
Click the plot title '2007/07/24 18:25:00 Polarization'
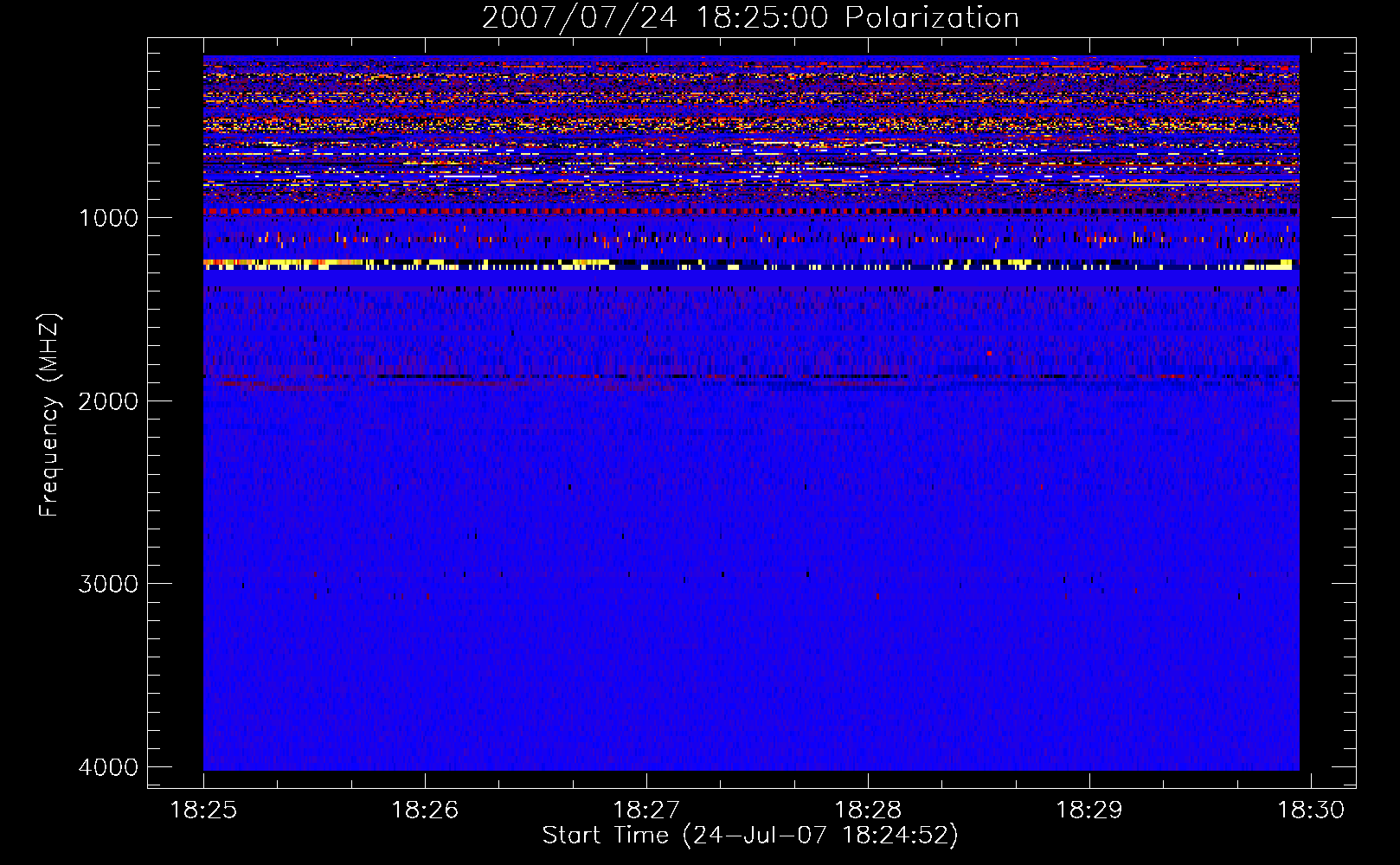[750, 17]
